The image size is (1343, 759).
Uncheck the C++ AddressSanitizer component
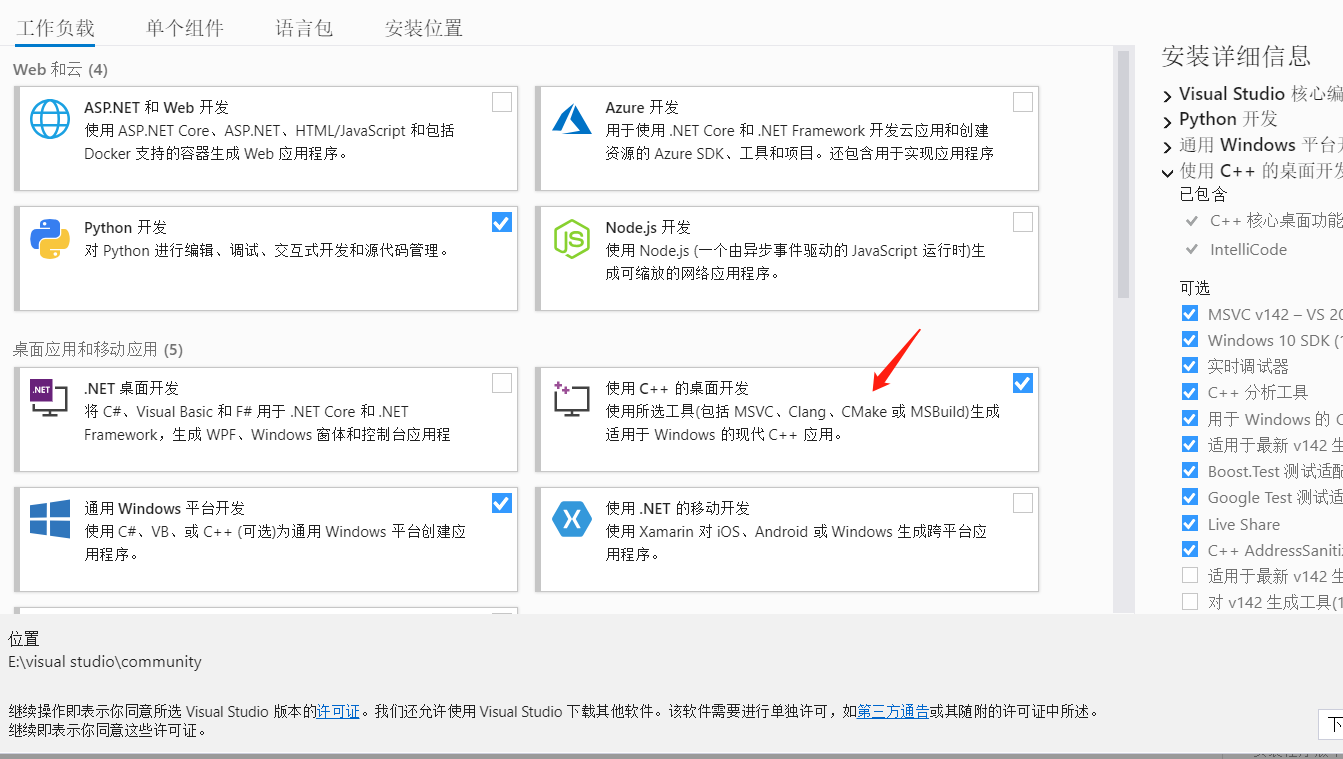click(x=1190, y=549)
